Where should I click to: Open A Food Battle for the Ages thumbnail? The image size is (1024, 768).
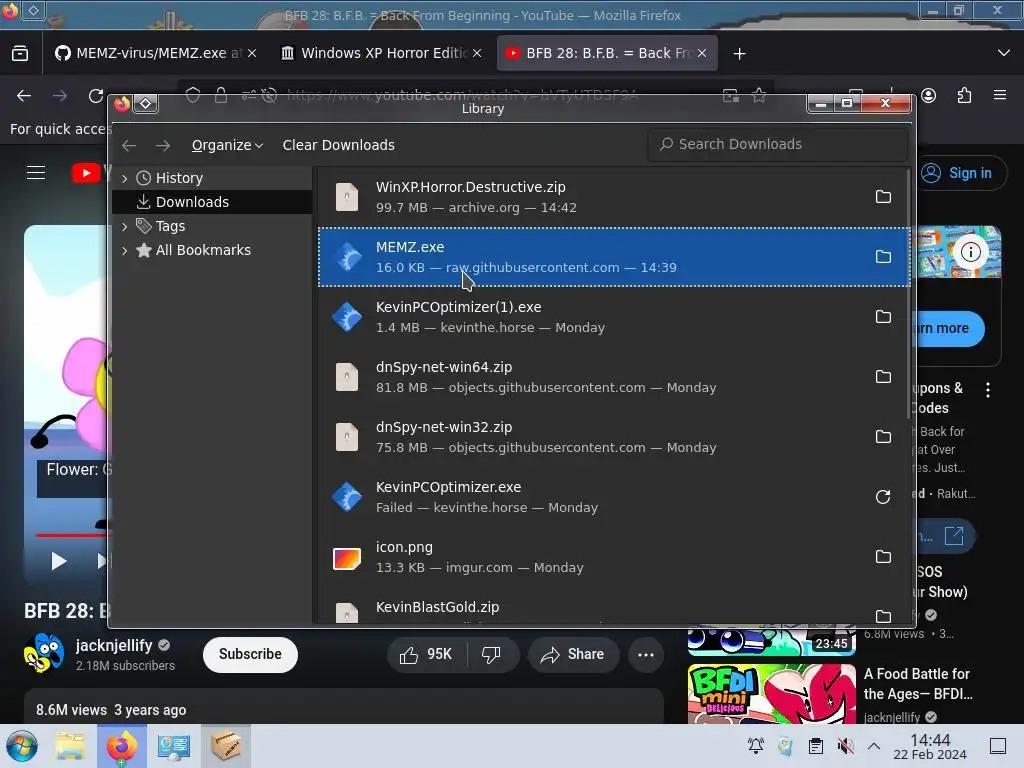tap(771, 694)
